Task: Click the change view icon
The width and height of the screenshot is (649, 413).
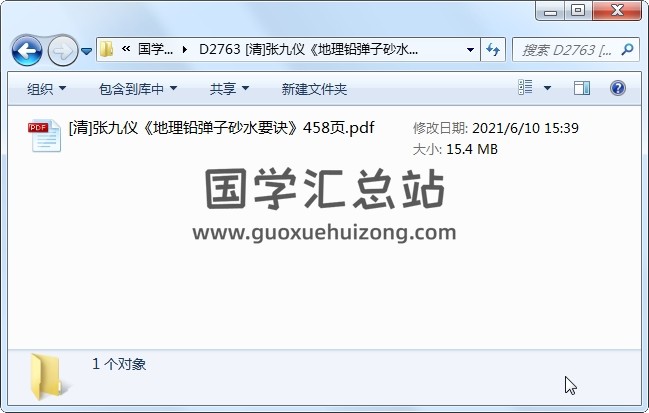Action: pyautogui.click(x=525, y=88)
